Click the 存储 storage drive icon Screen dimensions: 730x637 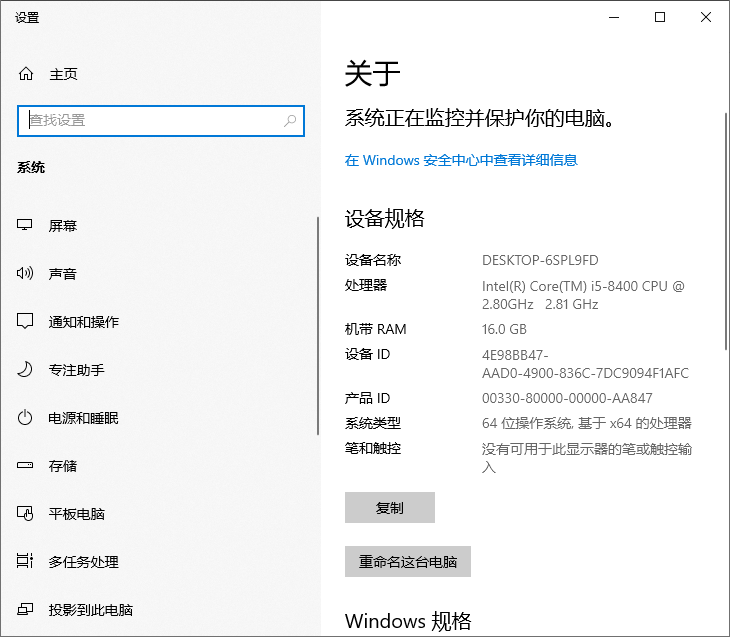(x=25, y=465)
